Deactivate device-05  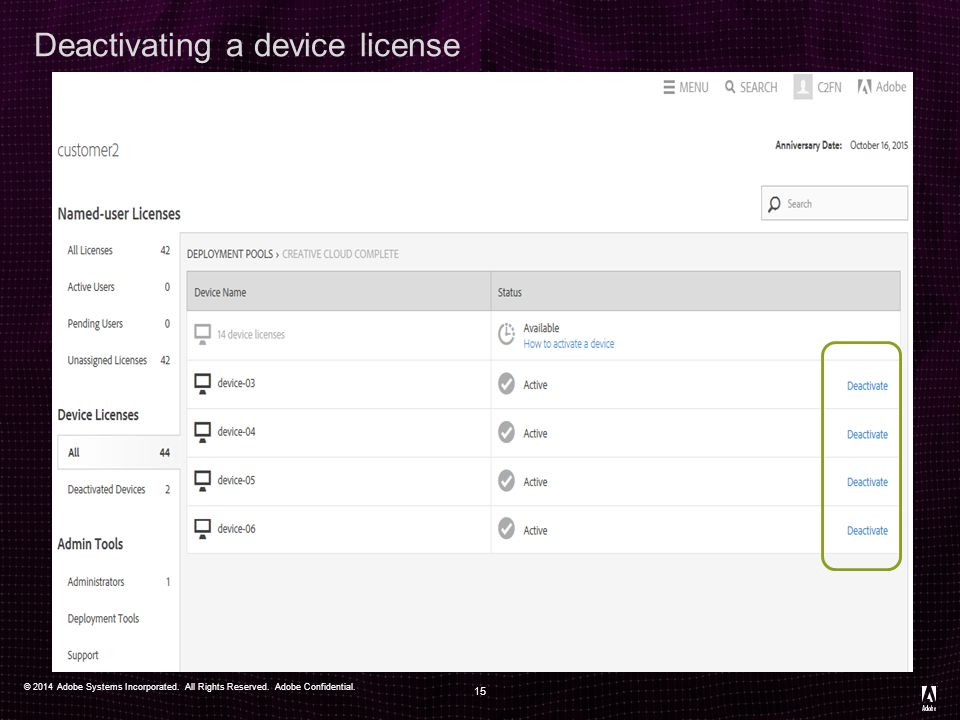click(x=867, y=482)
